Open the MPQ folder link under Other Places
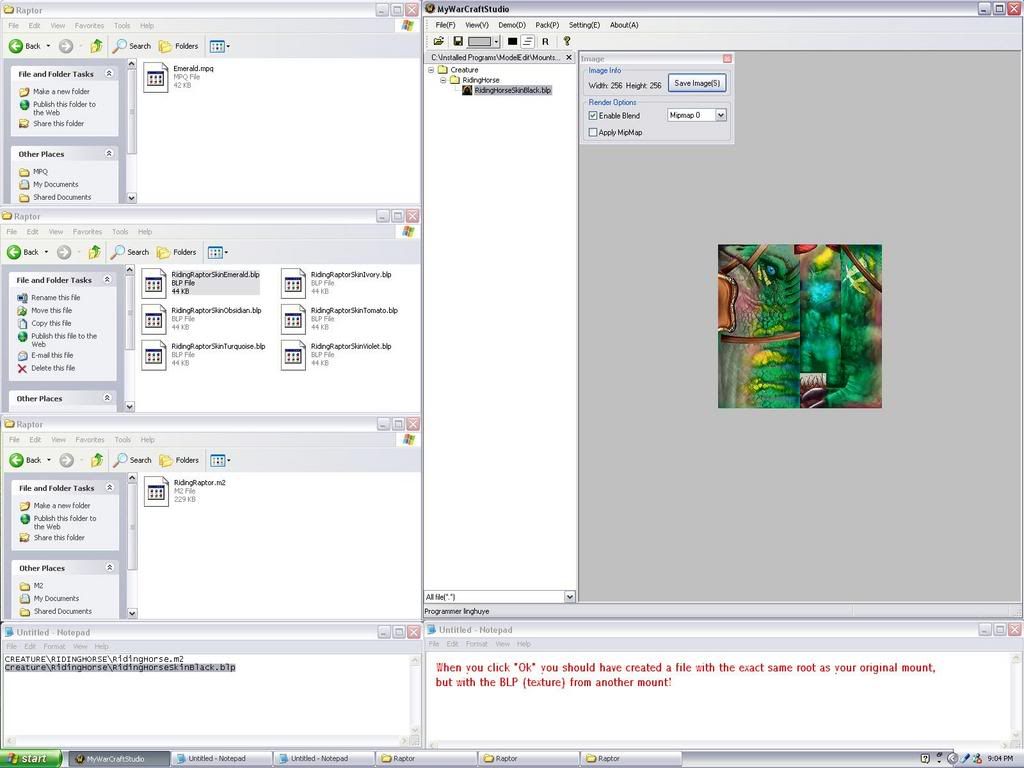This screenshot has height=768, width=1024. [x=40, y=172]
